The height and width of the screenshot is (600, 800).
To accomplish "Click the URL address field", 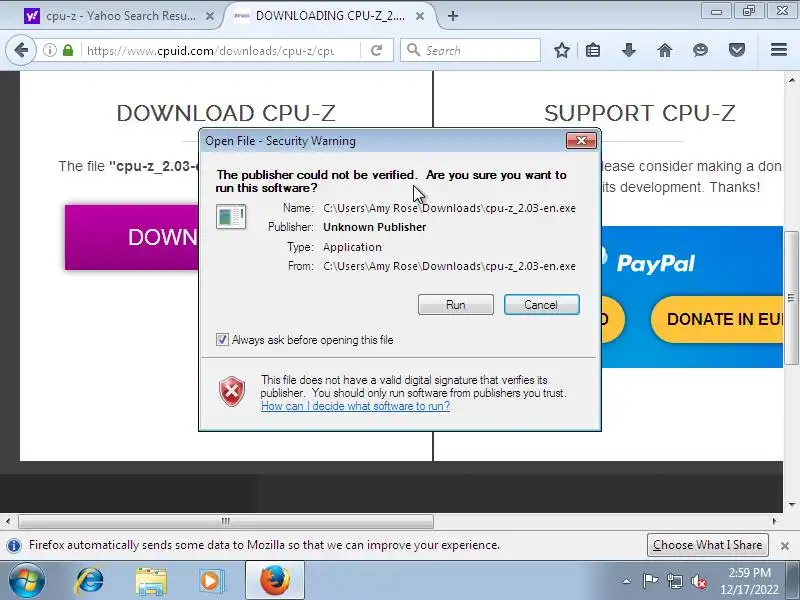I will 211,51.
